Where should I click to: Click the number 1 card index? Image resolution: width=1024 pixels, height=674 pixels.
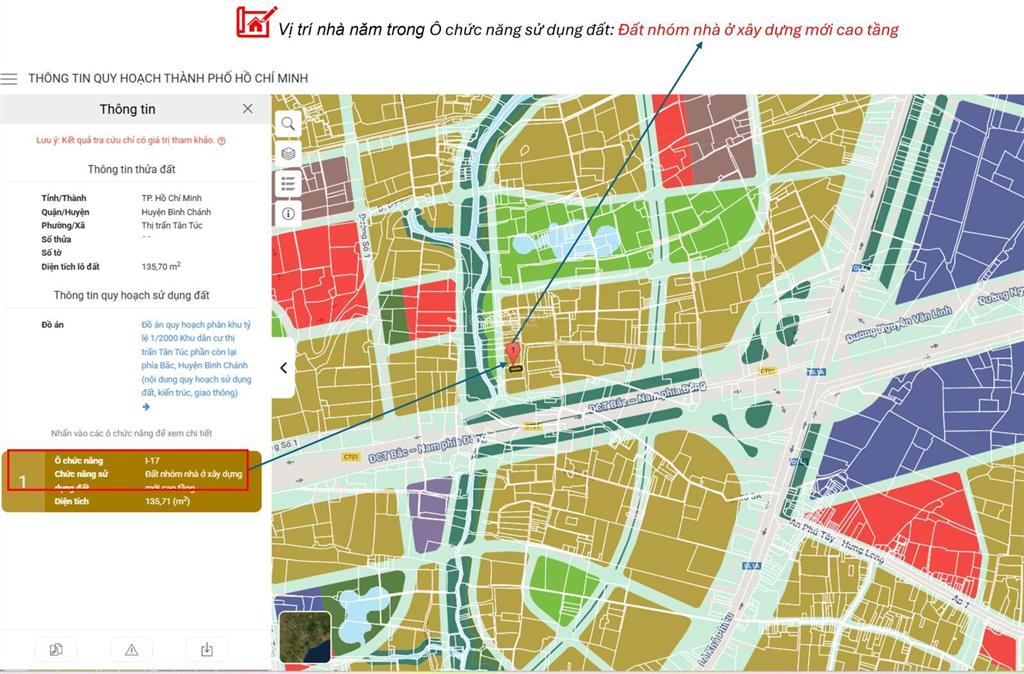23,481
